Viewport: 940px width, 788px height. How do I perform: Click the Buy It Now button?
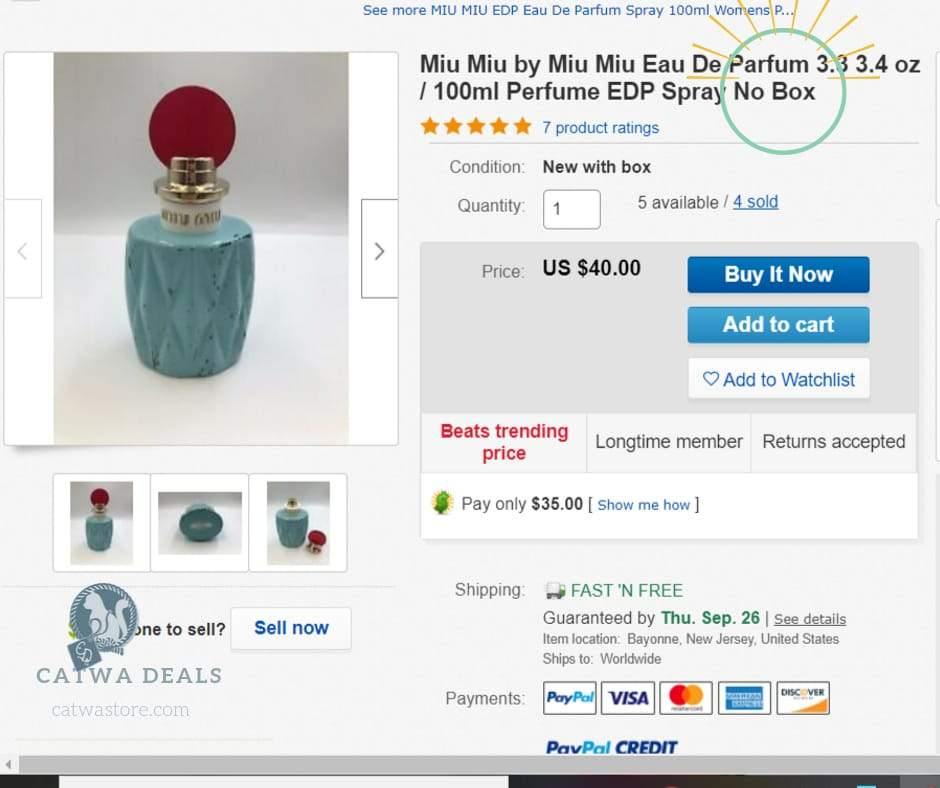pyautogui.click(x=778, y=274)
